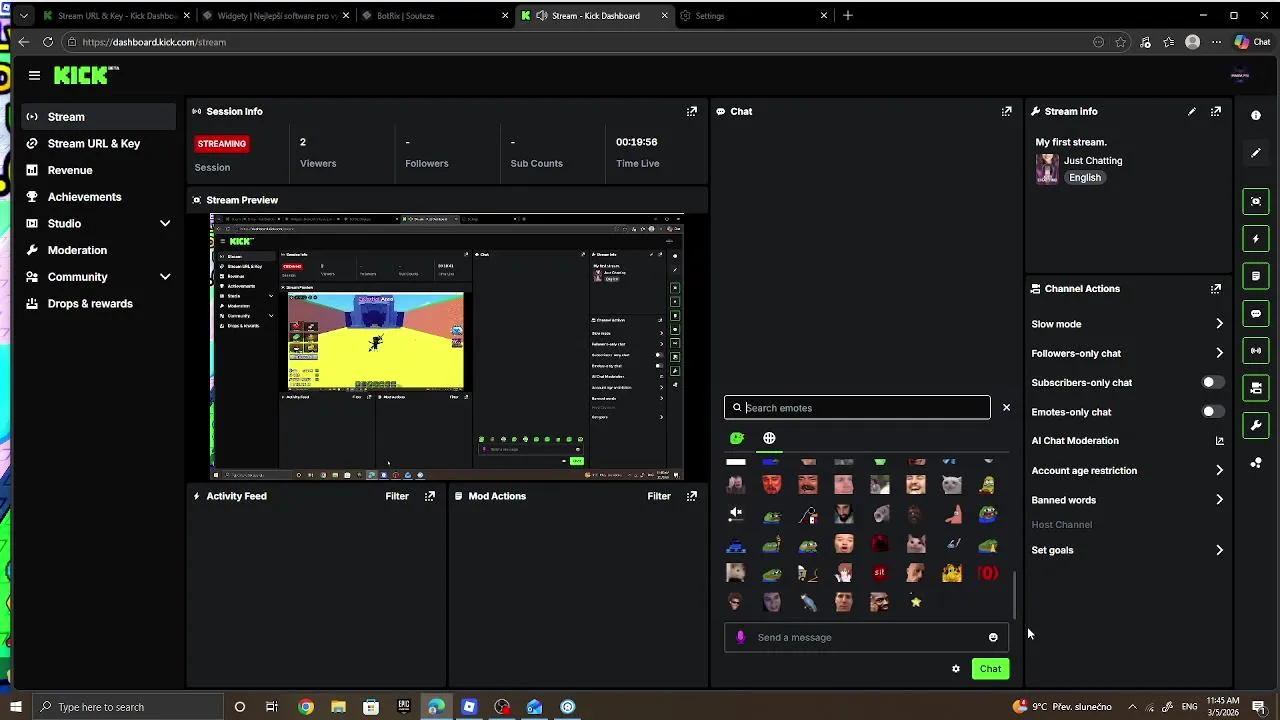Pick the red (0) emote
The image size is (1280, 720).
pos(987,572)
